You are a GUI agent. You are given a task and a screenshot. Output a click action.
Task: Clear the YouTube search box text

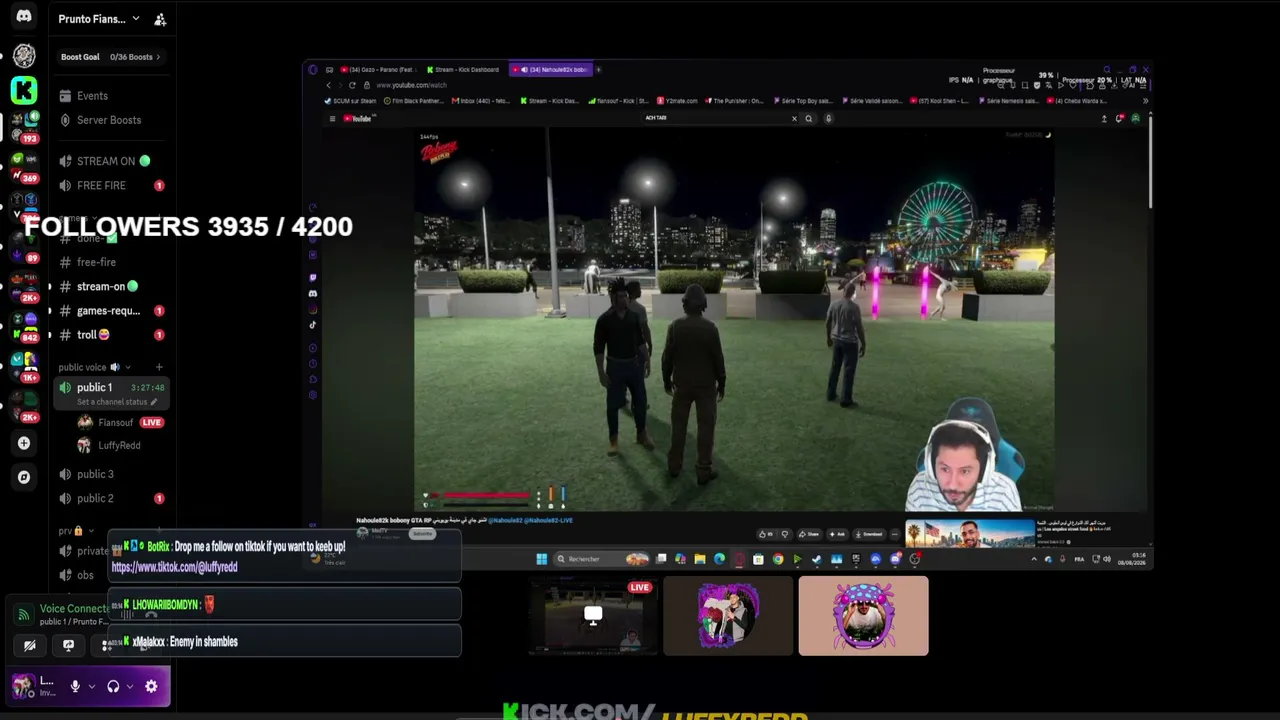coord(795,118)
